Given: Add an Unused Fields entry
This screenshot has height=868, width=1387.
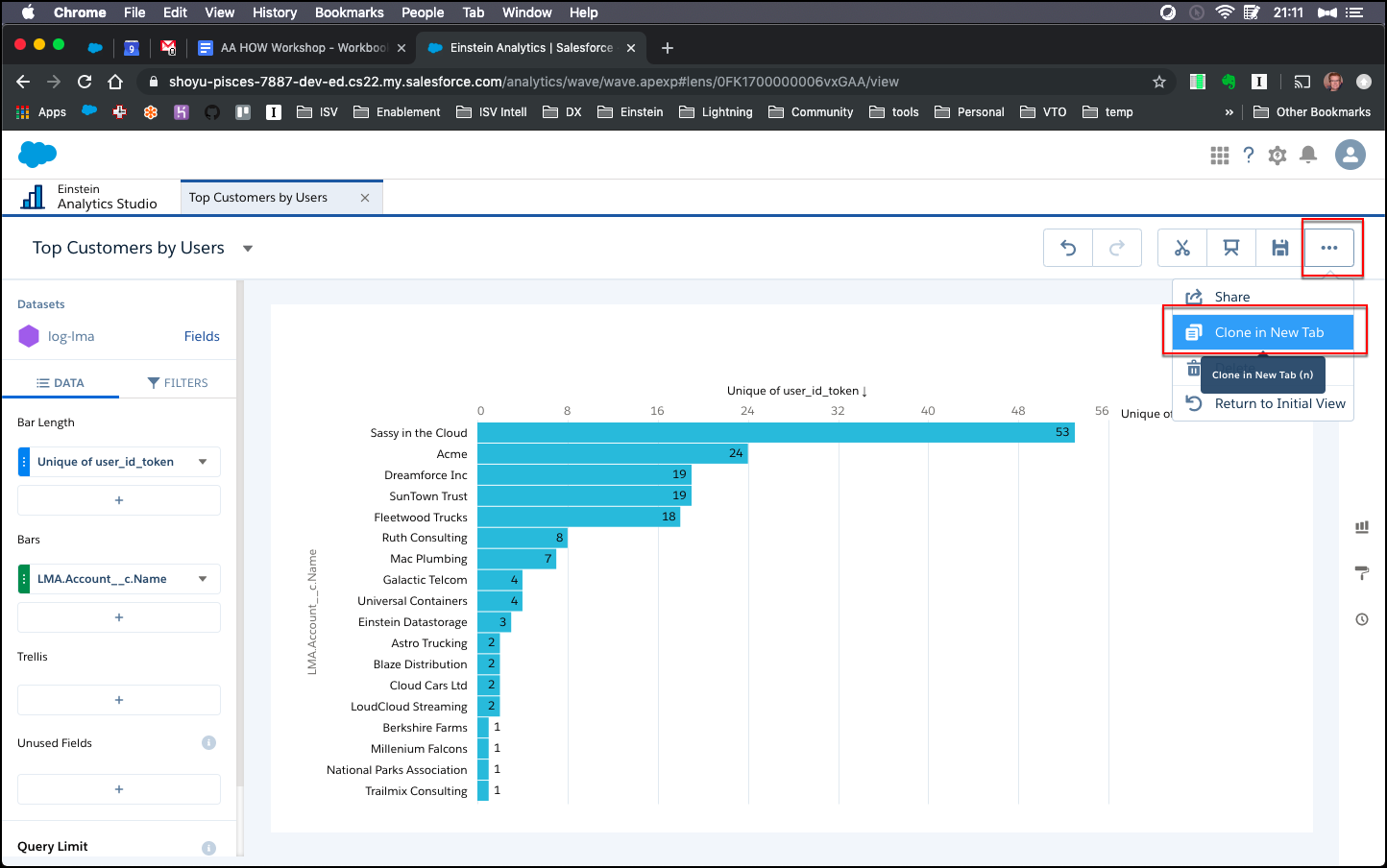Looking at the screenshot, I should [119, 789].
